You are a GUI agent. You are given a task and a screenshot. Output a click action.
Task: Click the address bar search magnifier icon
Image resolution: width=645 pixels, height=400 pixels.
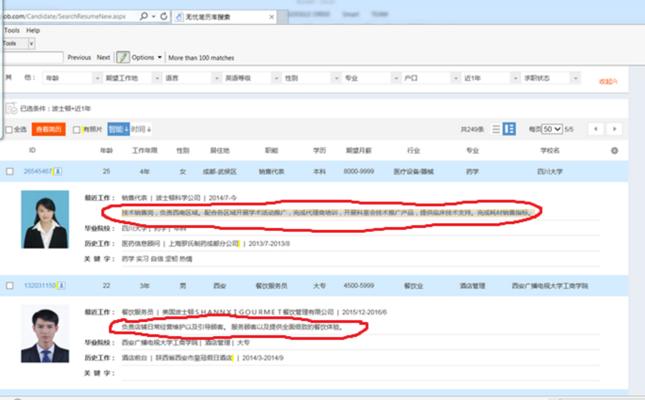click(144, 16)
